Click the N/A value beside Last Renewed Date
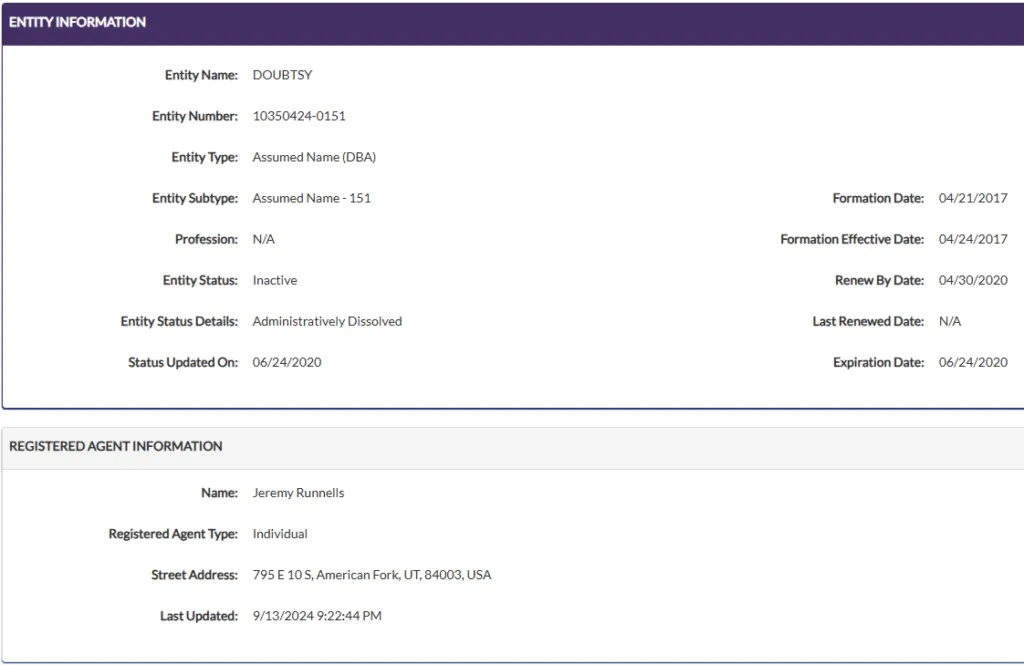This screenshot has width=1024, height=665. click(949, 321)
